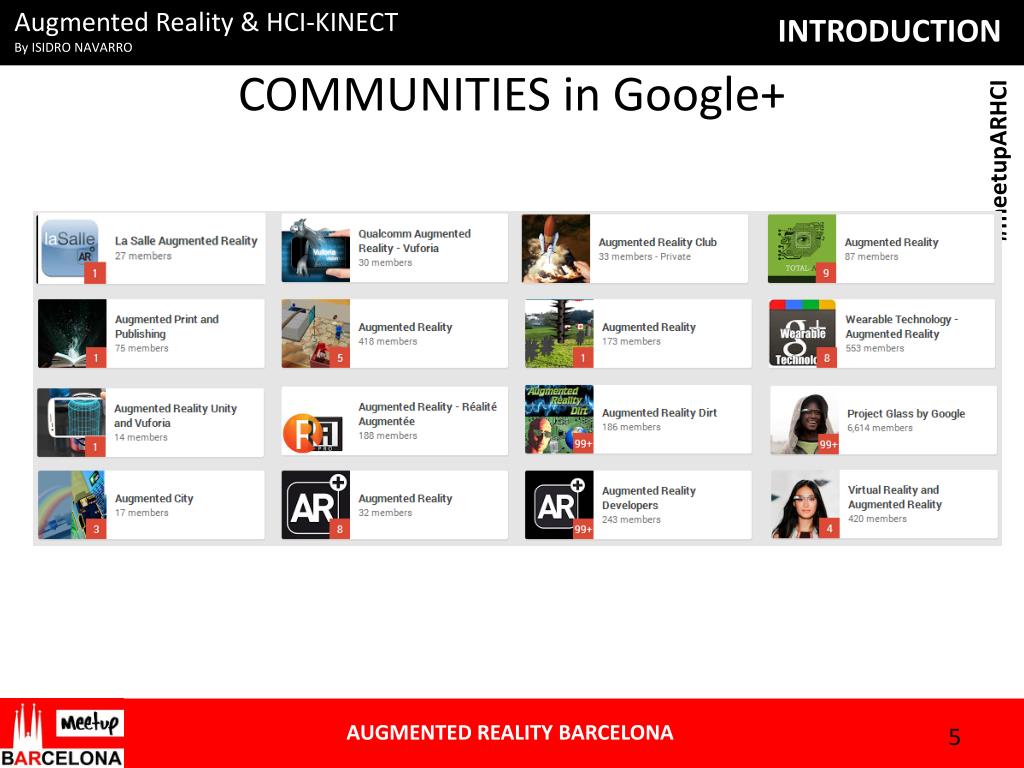Open the La Salle AR community thumbnail
The width and height of the screenshot is (1024, 768).
pyautogui.click(x=71, y=249)
